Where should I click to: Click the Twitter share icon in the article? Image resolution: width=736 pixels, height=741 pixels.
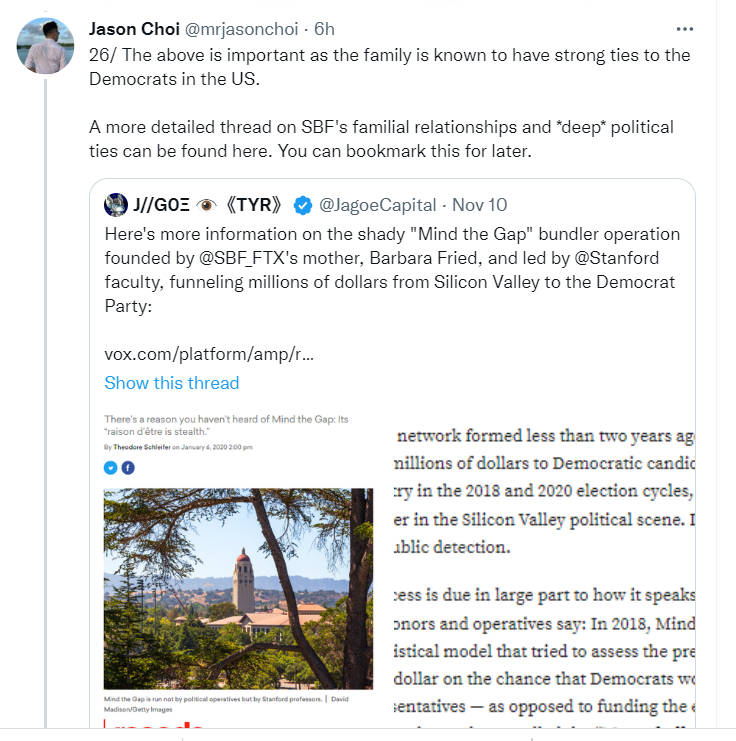tap(111, 468)
